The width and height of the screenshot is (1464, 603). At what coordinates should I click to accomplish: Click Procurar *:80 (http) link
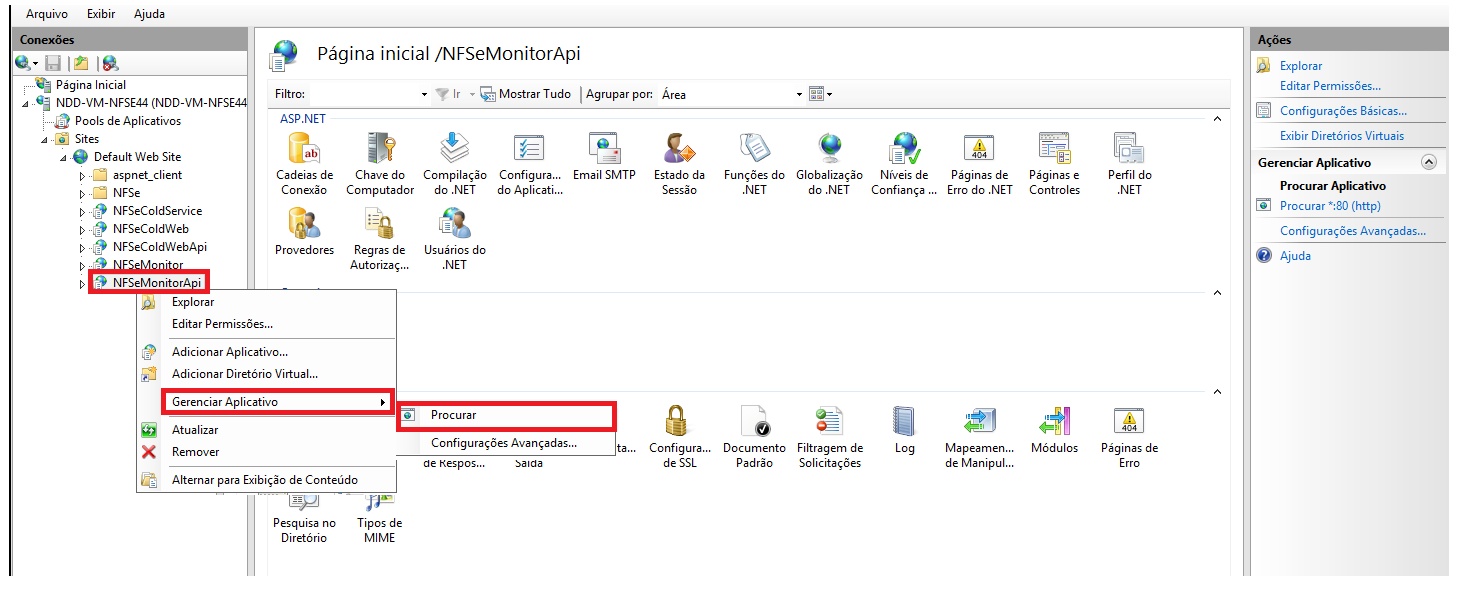[1330, 206]
